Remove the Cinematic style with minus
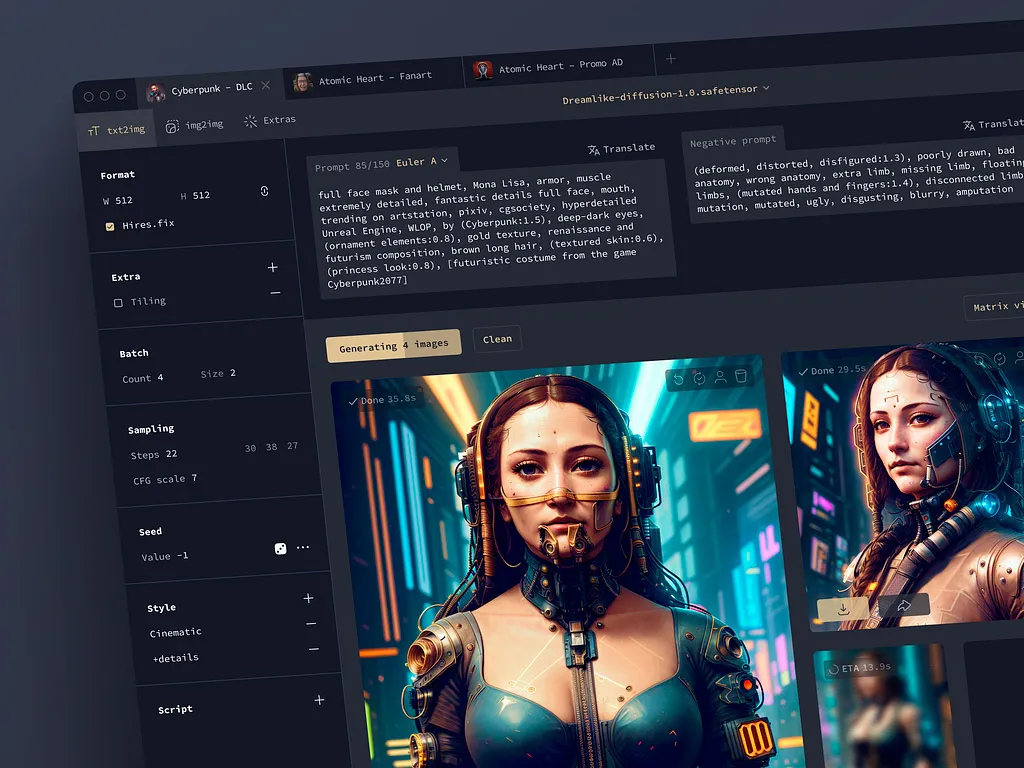The height and width of the screenshot is (768, 1024). (x=311, y=624)
